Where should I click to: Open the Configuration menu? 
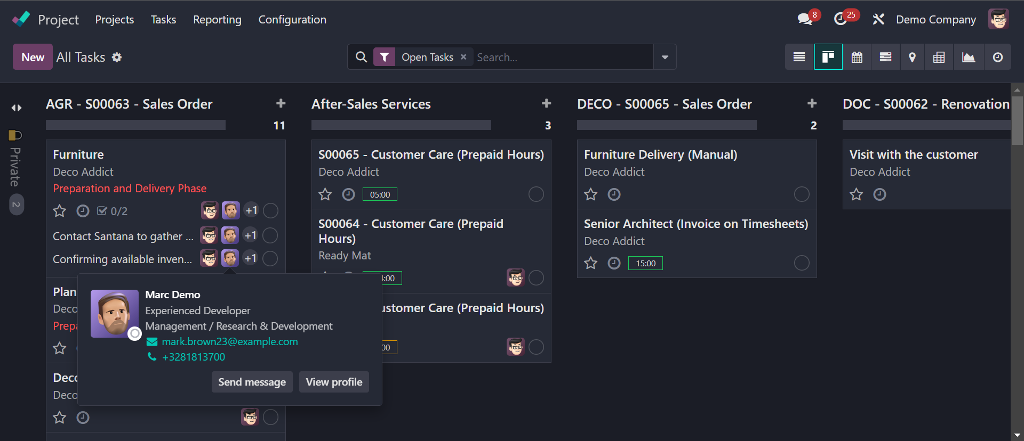(x=292, y=19)
